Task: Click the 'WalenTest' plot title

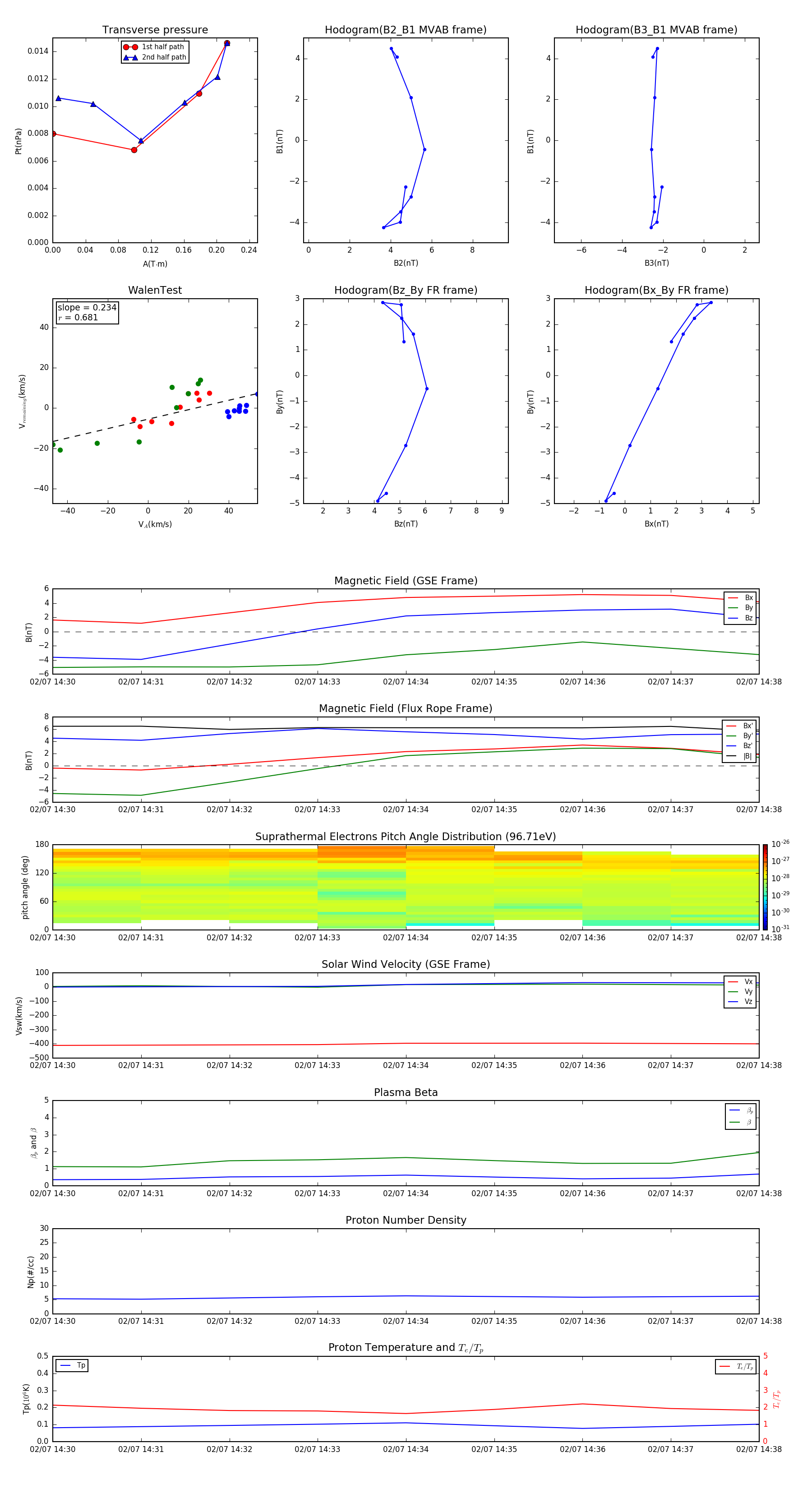Action: click(x=155, y=290)
